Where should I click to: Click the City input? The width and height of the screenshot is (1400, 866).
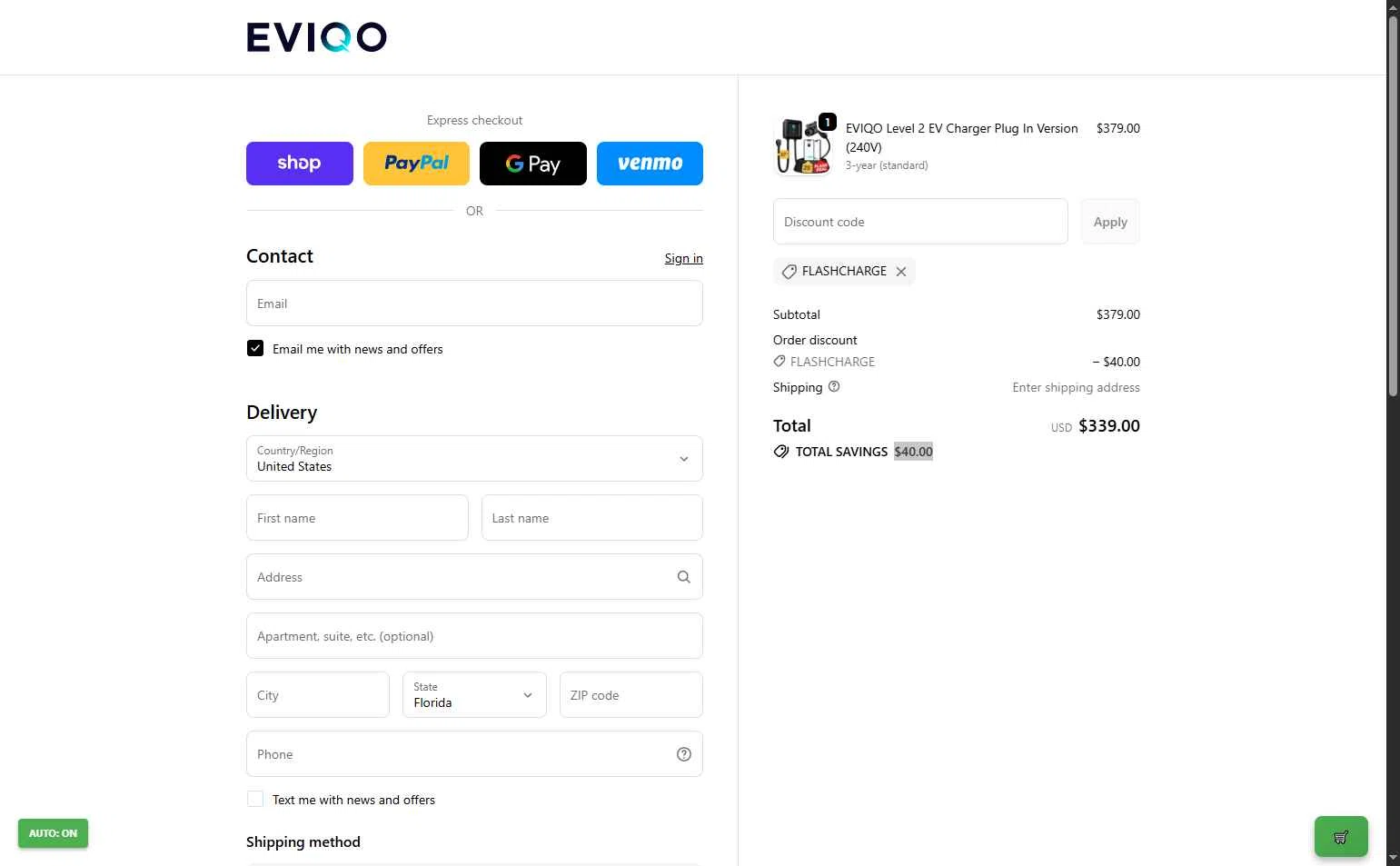[x=318, y=695]
